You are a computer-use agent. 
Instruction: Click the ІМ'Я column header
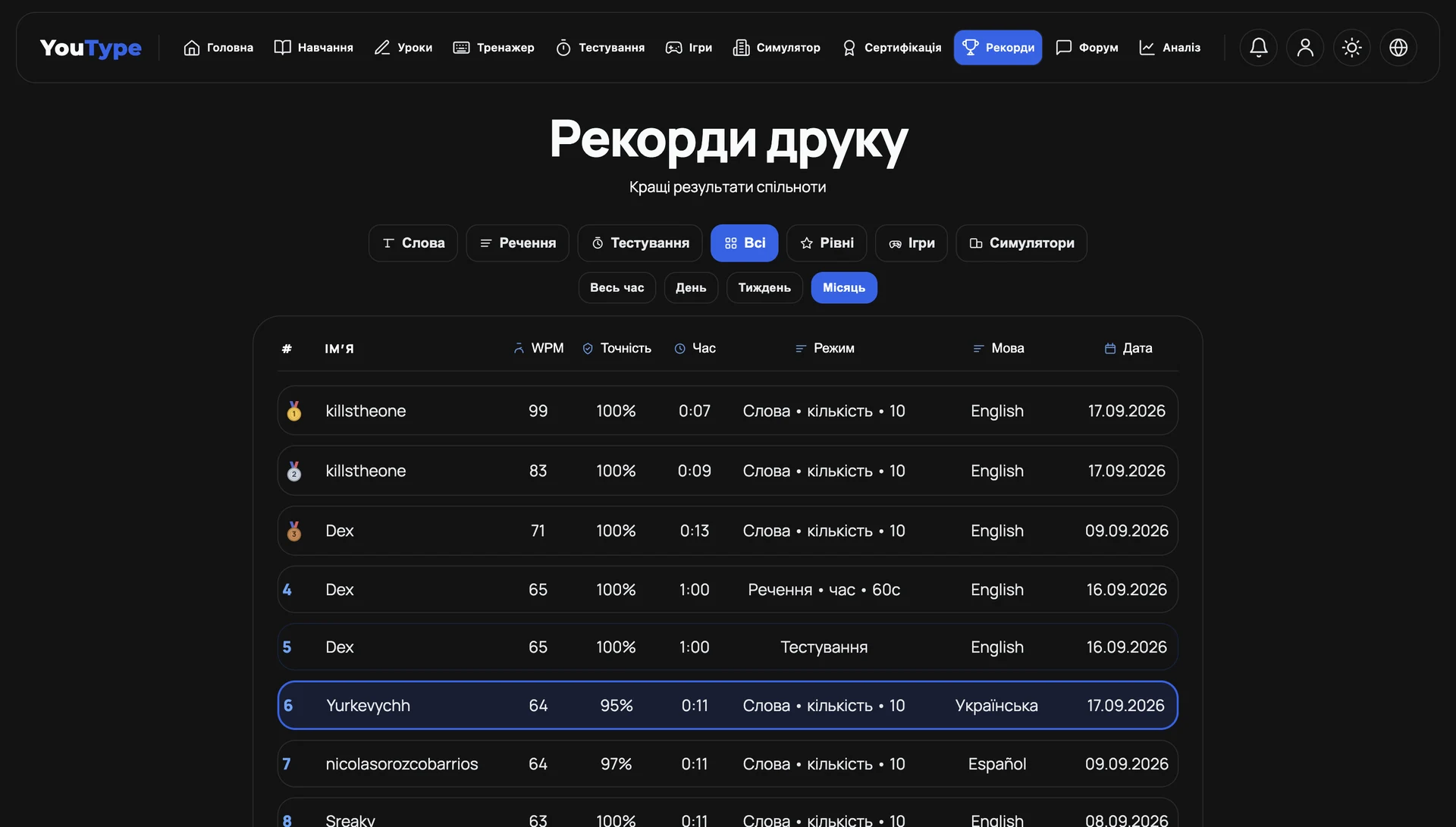(339, 349)
